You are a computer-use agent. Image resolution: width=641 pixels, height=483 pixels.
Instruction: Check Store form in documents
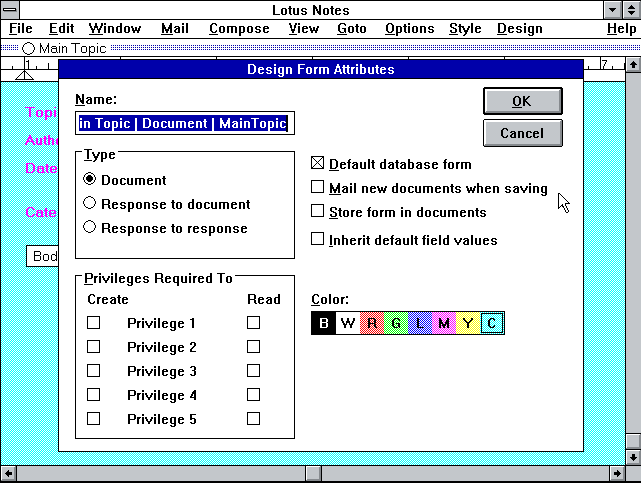pos(318,212)
